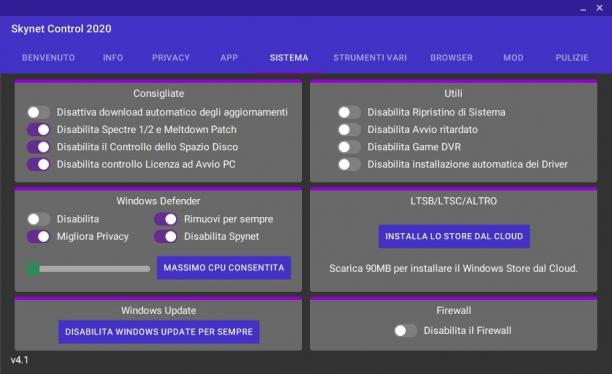
Task: Toggle Disabilita il Controllo dello Spazio Disco
Action: tap(38, 147)
